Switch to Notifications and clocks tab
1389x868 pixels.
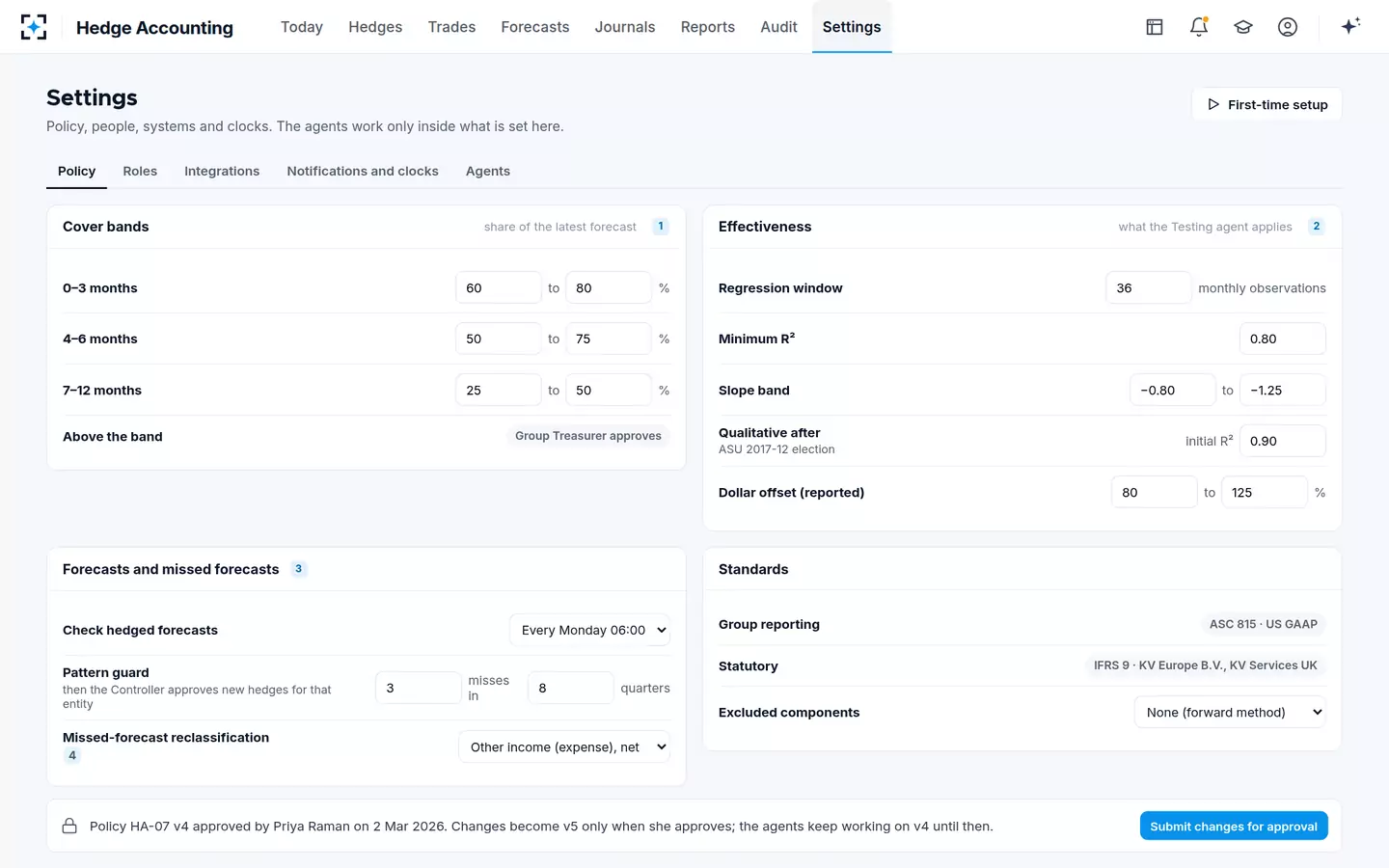tap(363, 171)
